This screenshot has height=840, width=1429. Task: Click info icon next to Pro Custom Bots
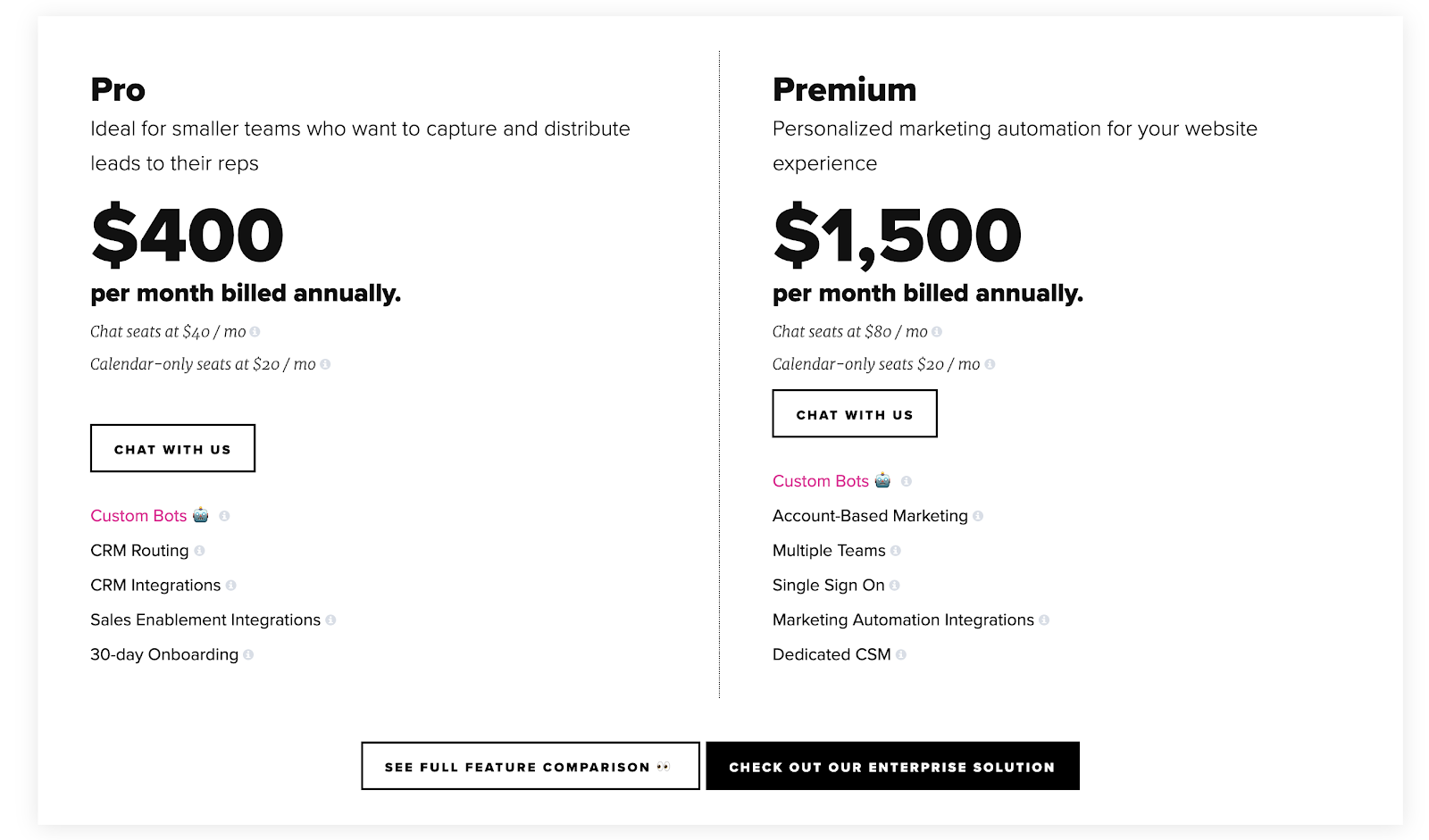pos(224,516)
